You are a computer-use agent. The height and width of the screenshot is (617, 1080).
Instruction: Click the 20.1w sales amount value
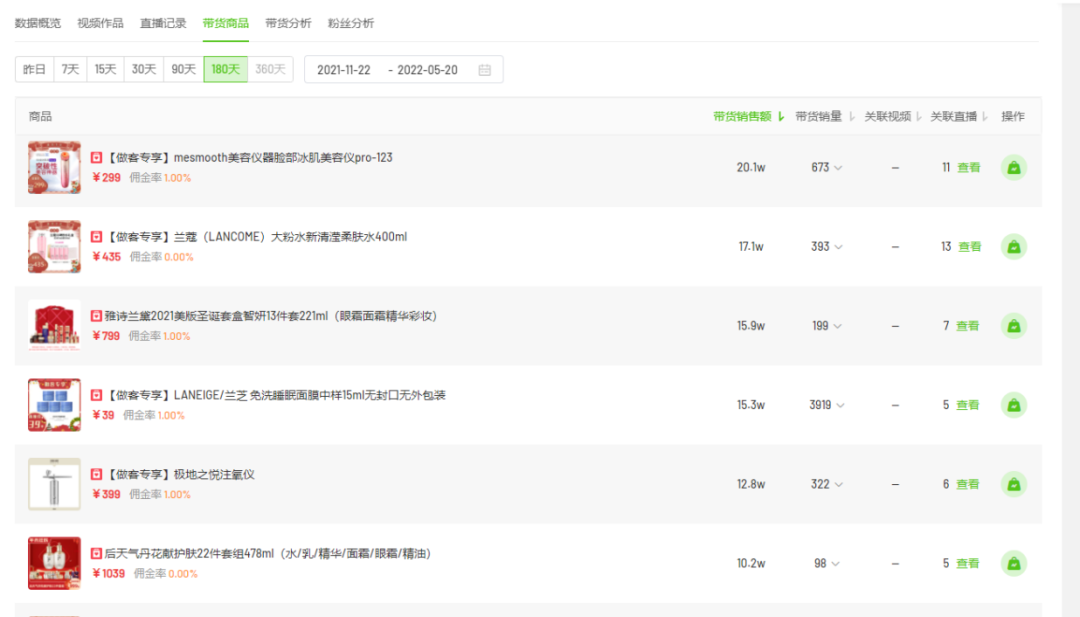[751, 167]
